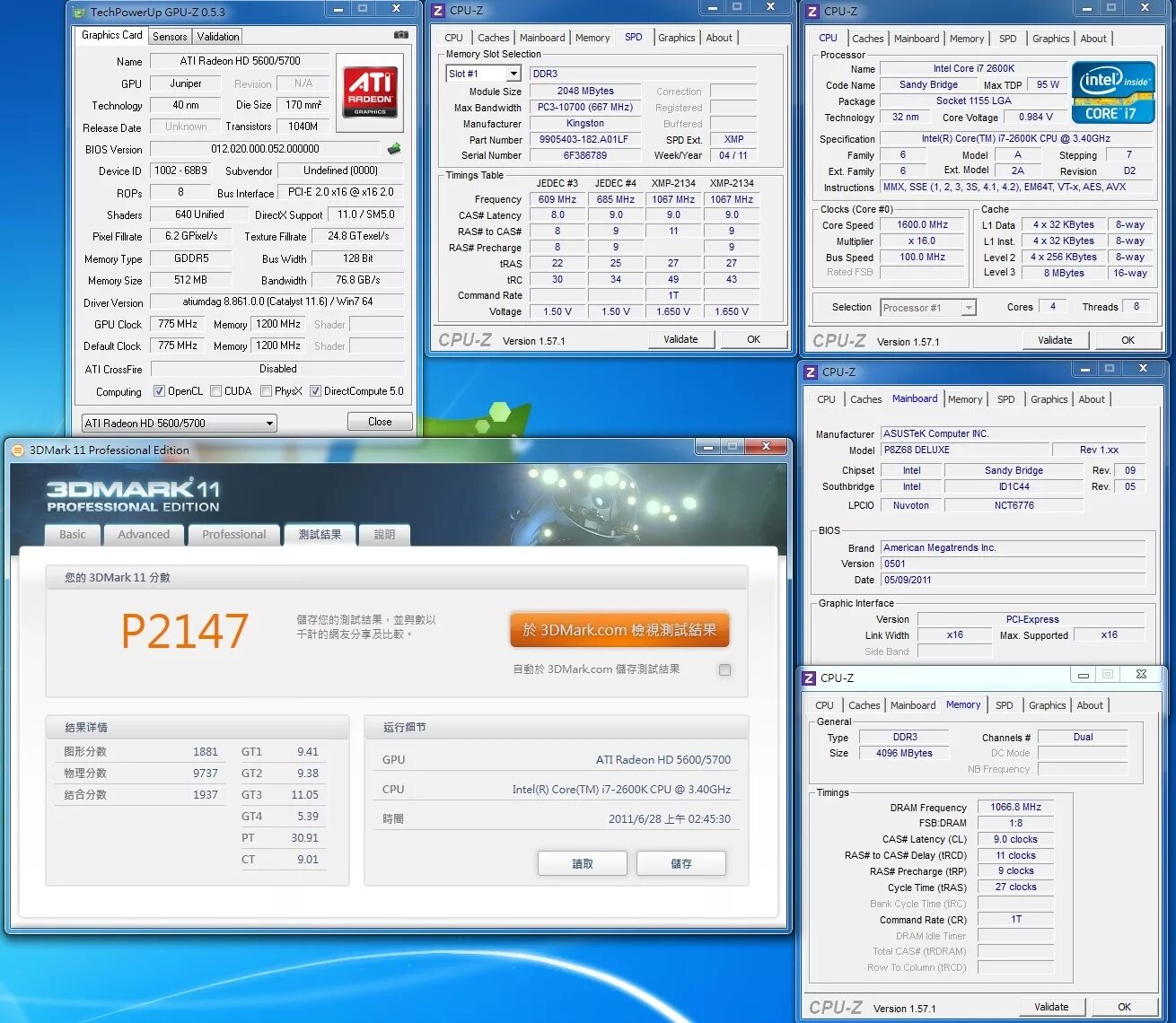The height and width of the screenshot is (1023, 1176).
Task: Click the orange 於 3DMark.com 檢視測試結果 button
Action: (619, 630)
